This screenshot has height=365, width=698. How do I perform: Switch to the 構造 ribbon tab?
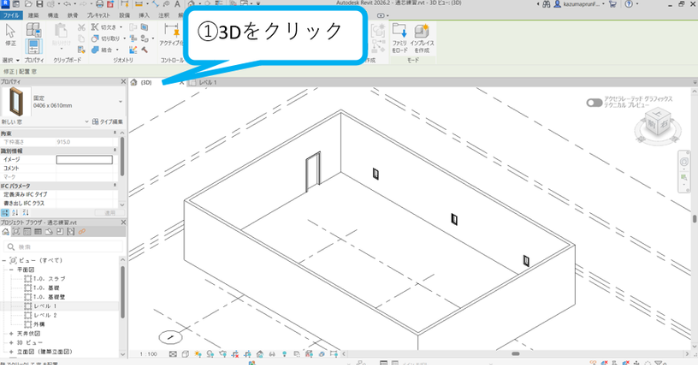(53, 15)
